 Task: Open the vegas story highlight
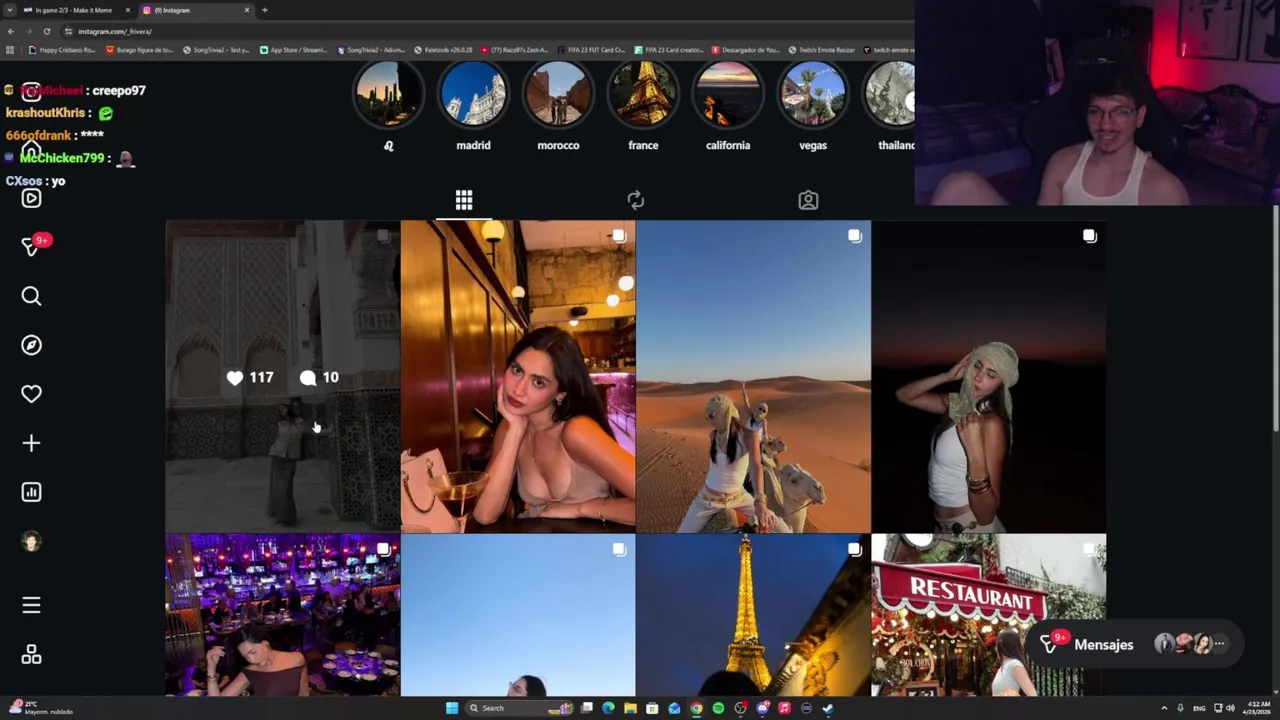pyautogui.click(x=813, y=95)
